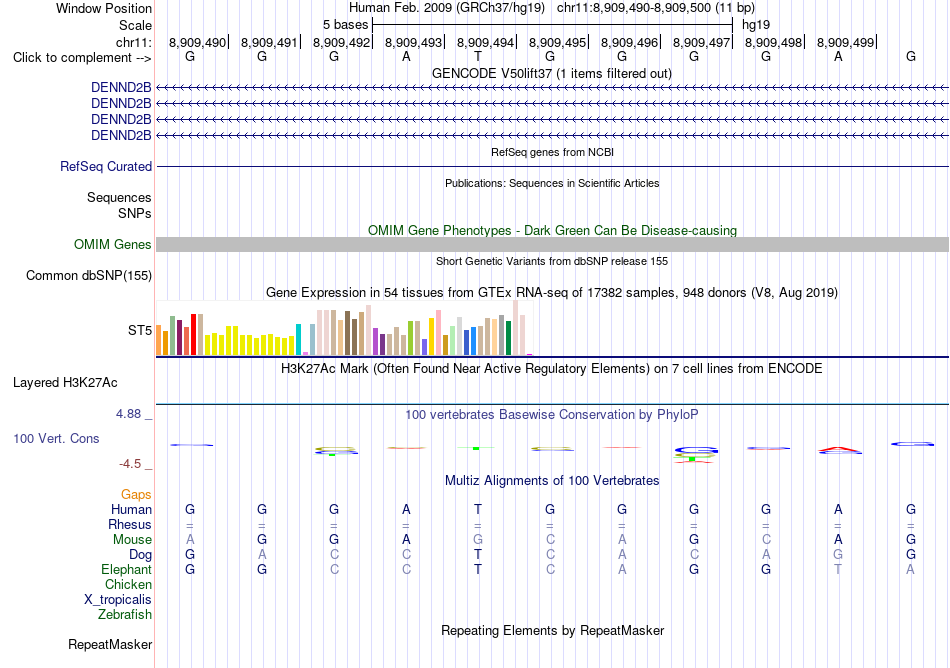
Task: Click the RepeatMasker track label
Action: pos(110,644)
